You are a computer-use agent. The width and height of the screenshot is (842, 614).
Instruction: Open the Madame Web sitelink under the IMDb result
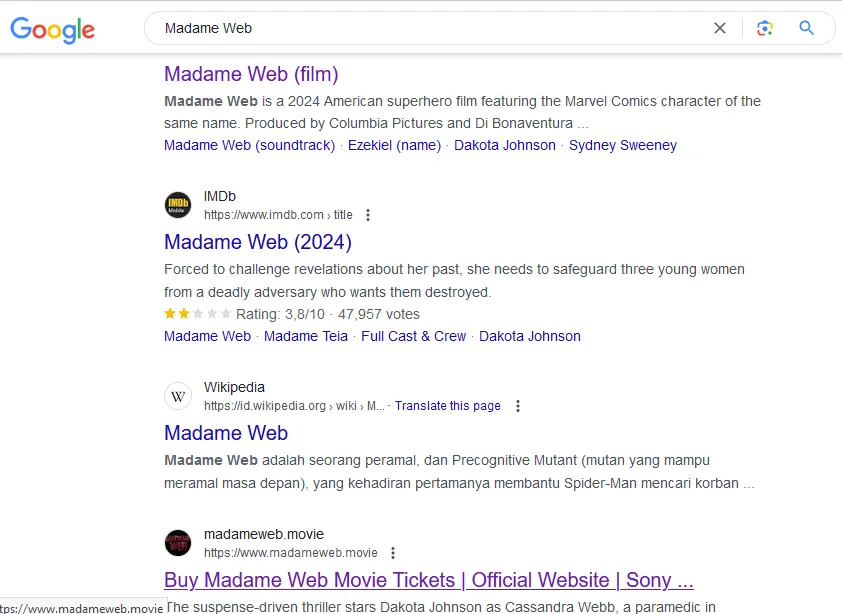(x=207, y=336)
